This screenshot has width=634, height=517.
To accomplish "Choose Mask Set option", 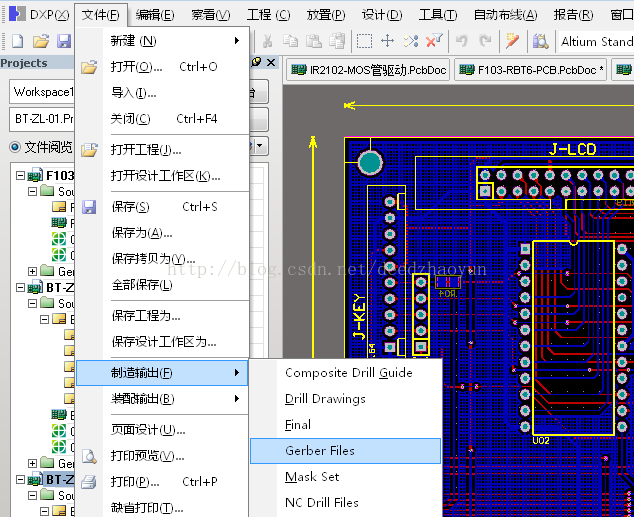I will [x=345, y=477].
